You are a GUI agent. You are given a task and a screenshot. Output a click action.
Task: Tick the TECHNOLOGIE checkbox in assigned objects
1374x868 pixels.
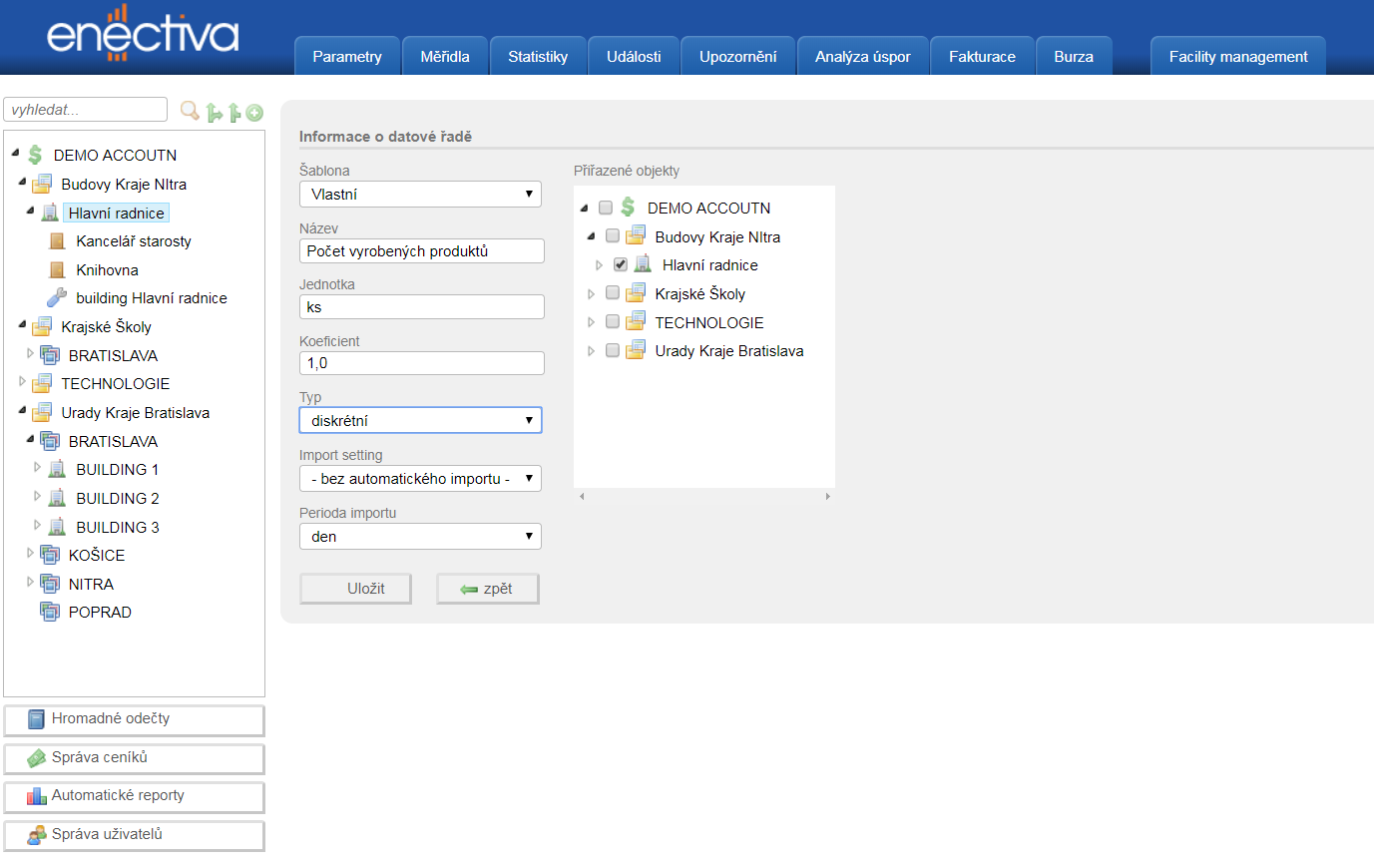(x=613, y=321)
